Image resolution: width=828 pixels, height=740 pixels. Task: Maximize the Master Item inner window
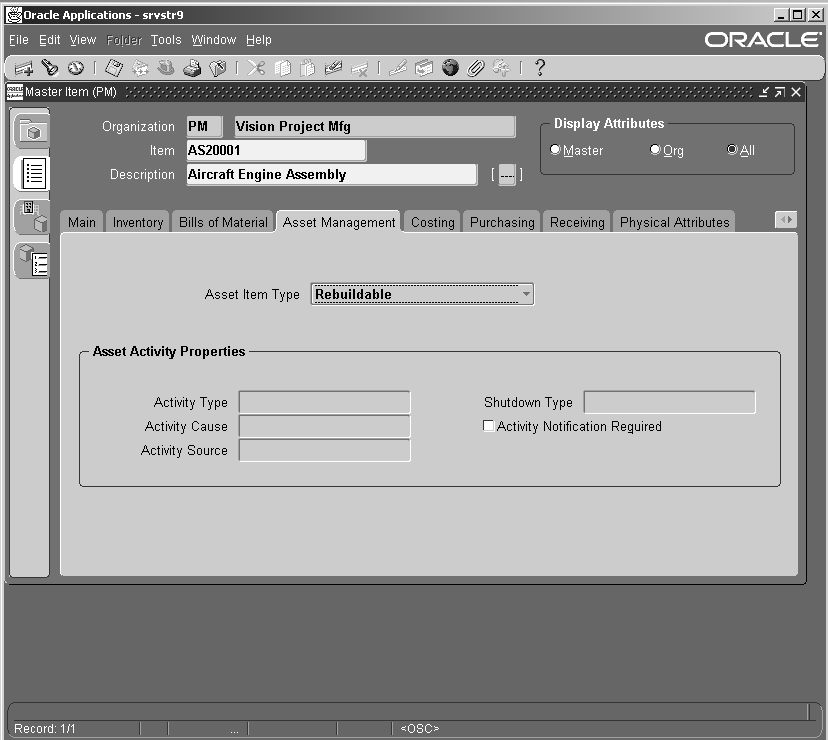pos(779,92)
